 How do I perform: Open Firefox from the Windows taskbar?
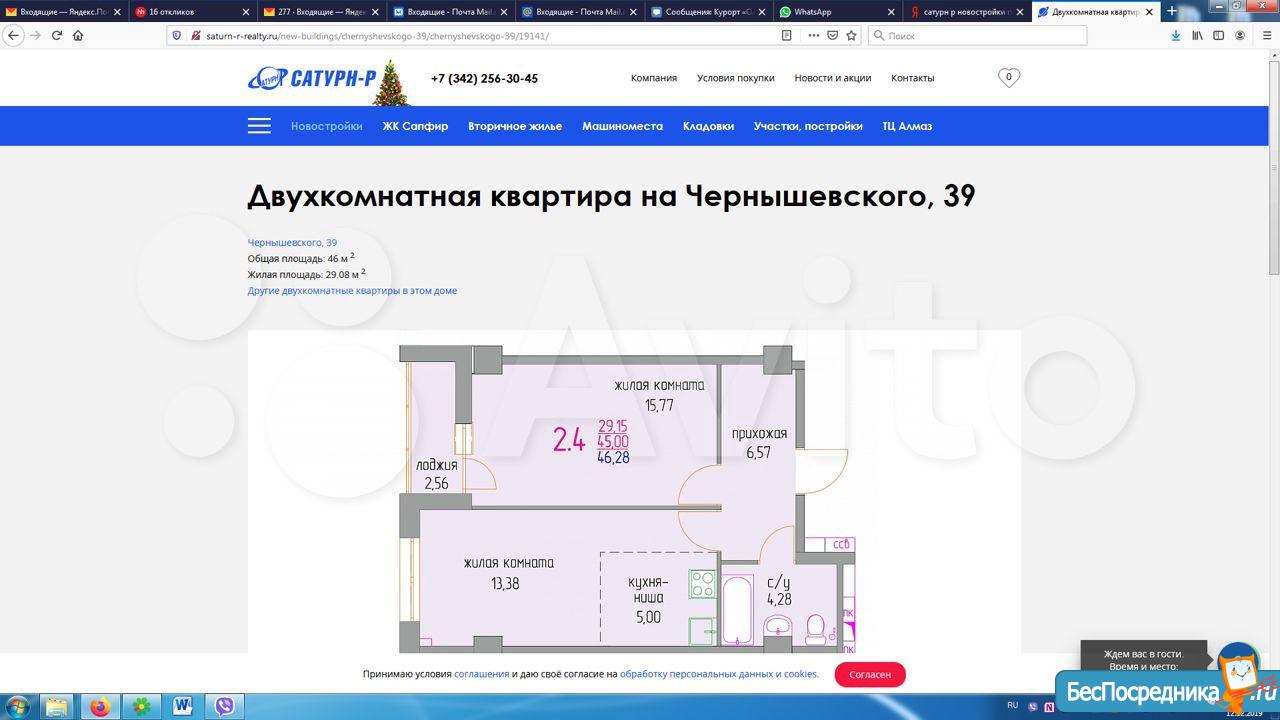point(100,707)
